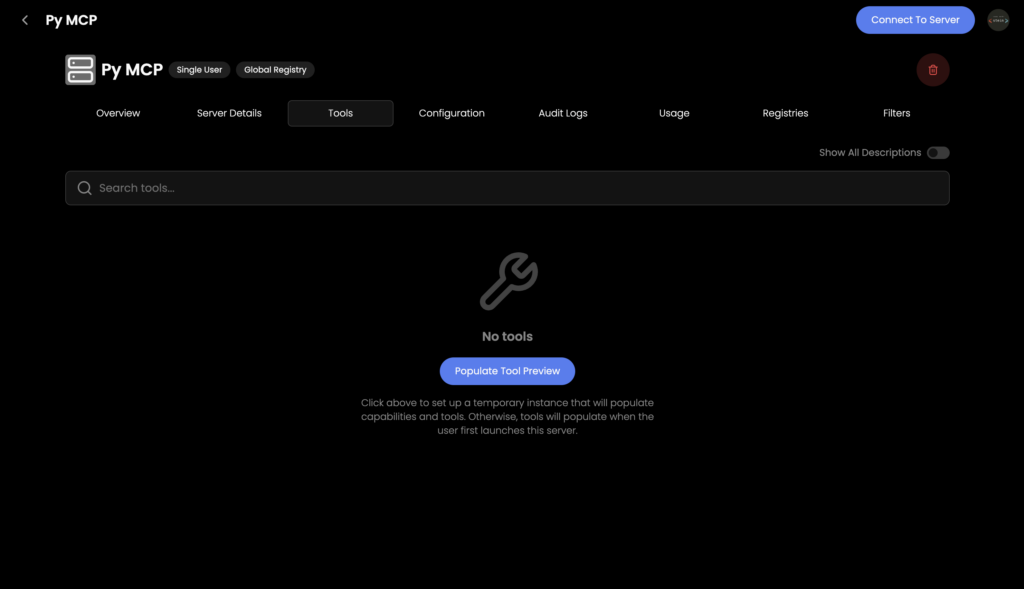
Task: Open the Filters tab
Action: [897, 113]
